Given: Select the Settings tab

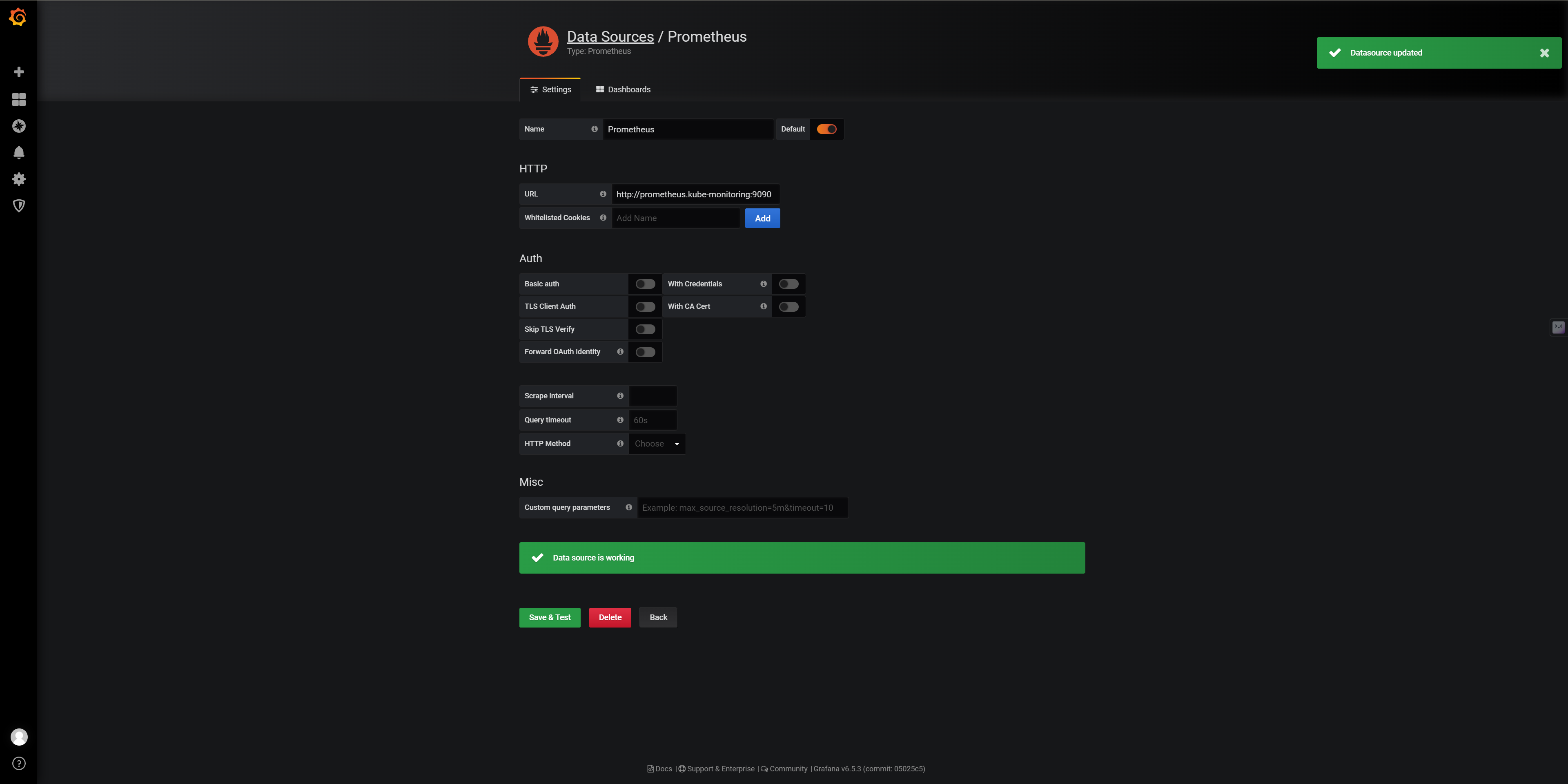Looking at the screenshot, I should coord(550,89).
